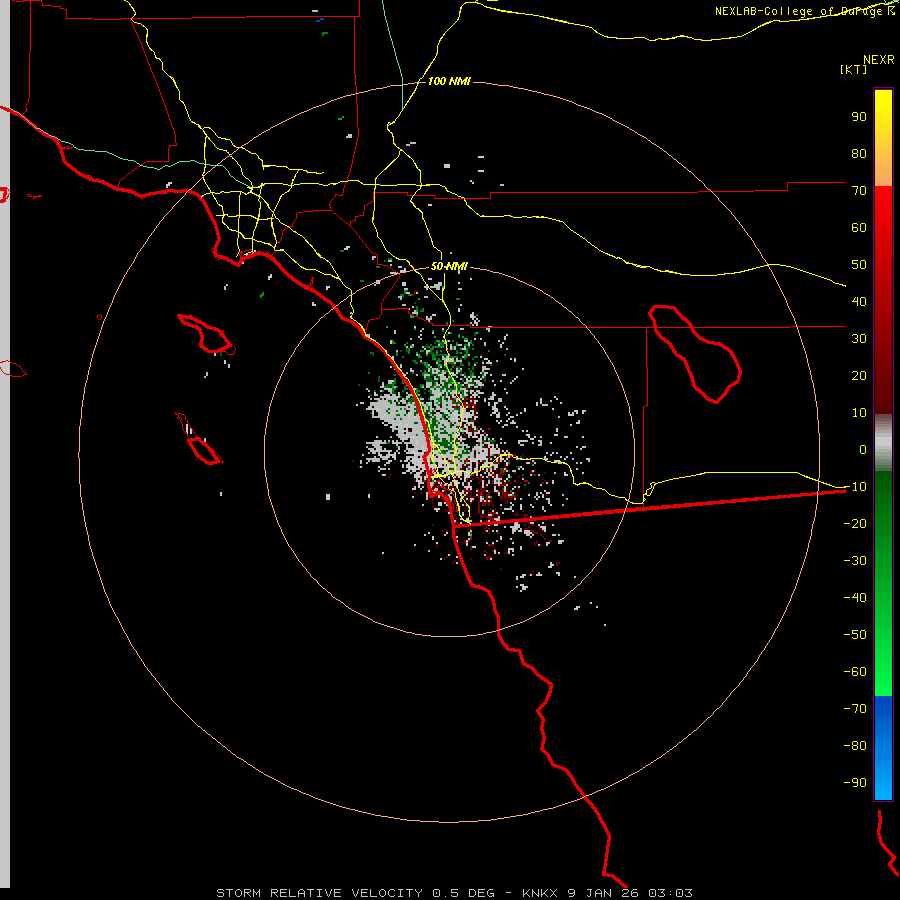Click the Storm Relative Velocity caption at bottom

(x=454, y=893)
